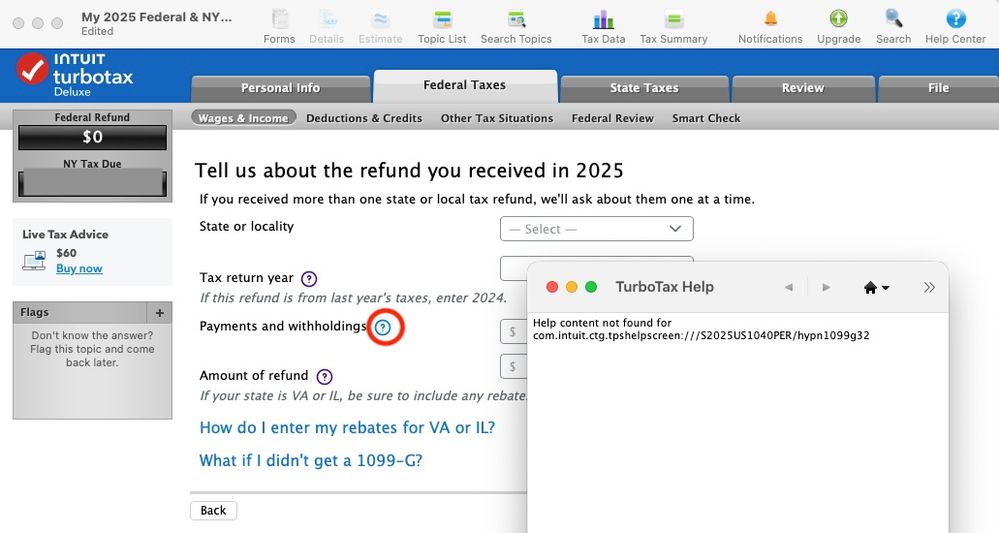Click the '$60' Live Tax Advice price
Image resolution: width=999 pixels, height=533 pixels.
(x=66, y=253)
